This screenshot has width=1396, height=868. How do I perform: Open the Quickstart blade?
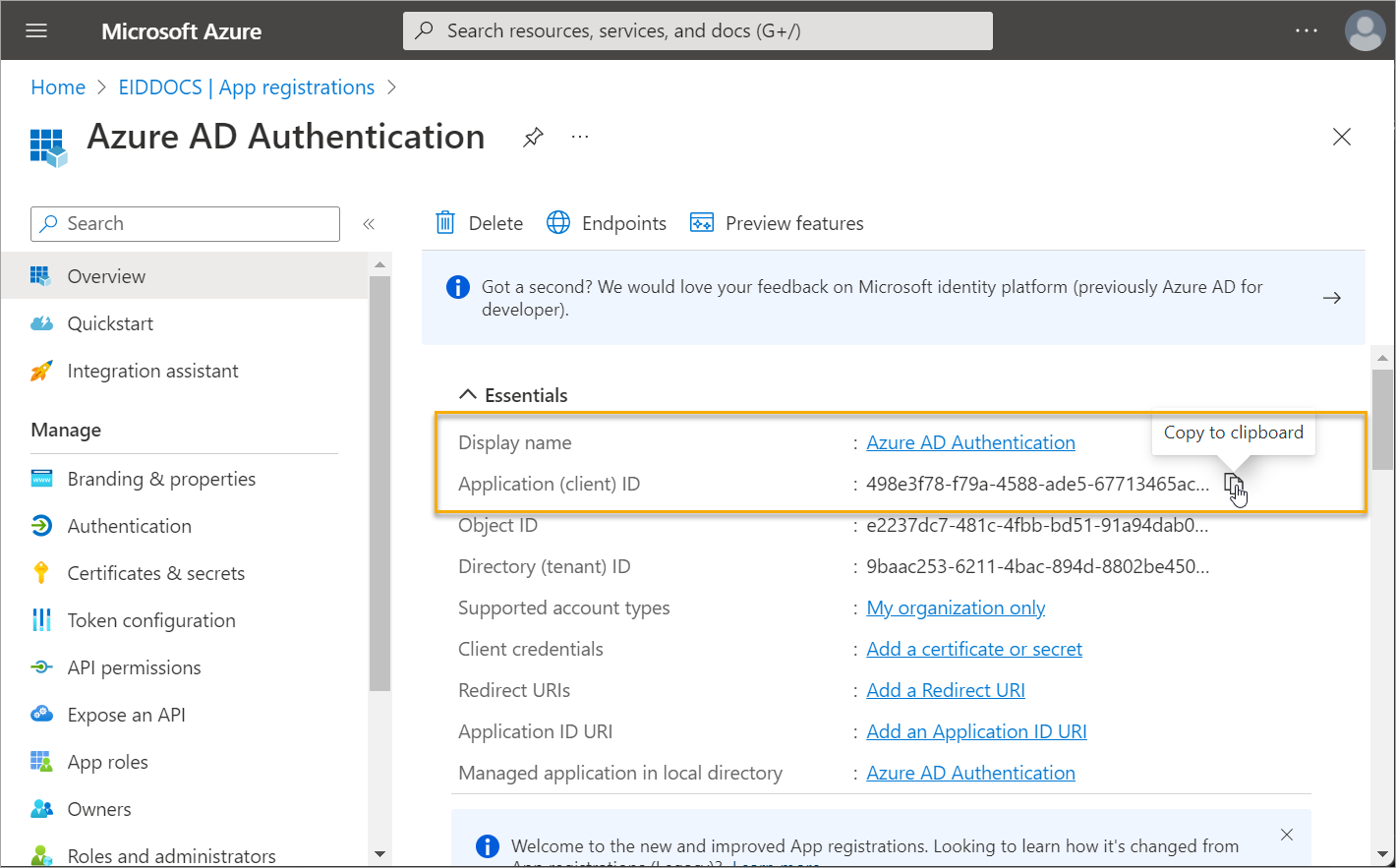coord(110,322)
